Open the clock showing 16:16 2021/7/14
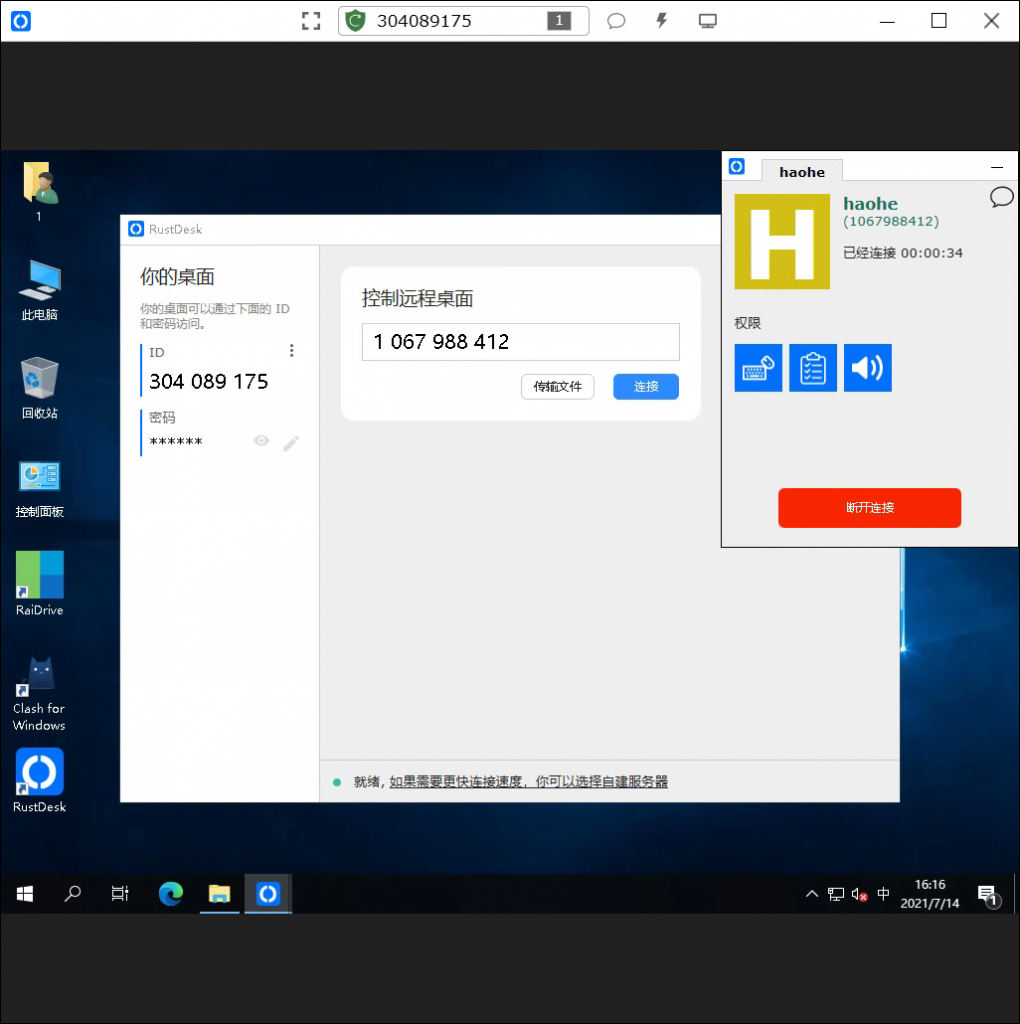 coord(930,893)
